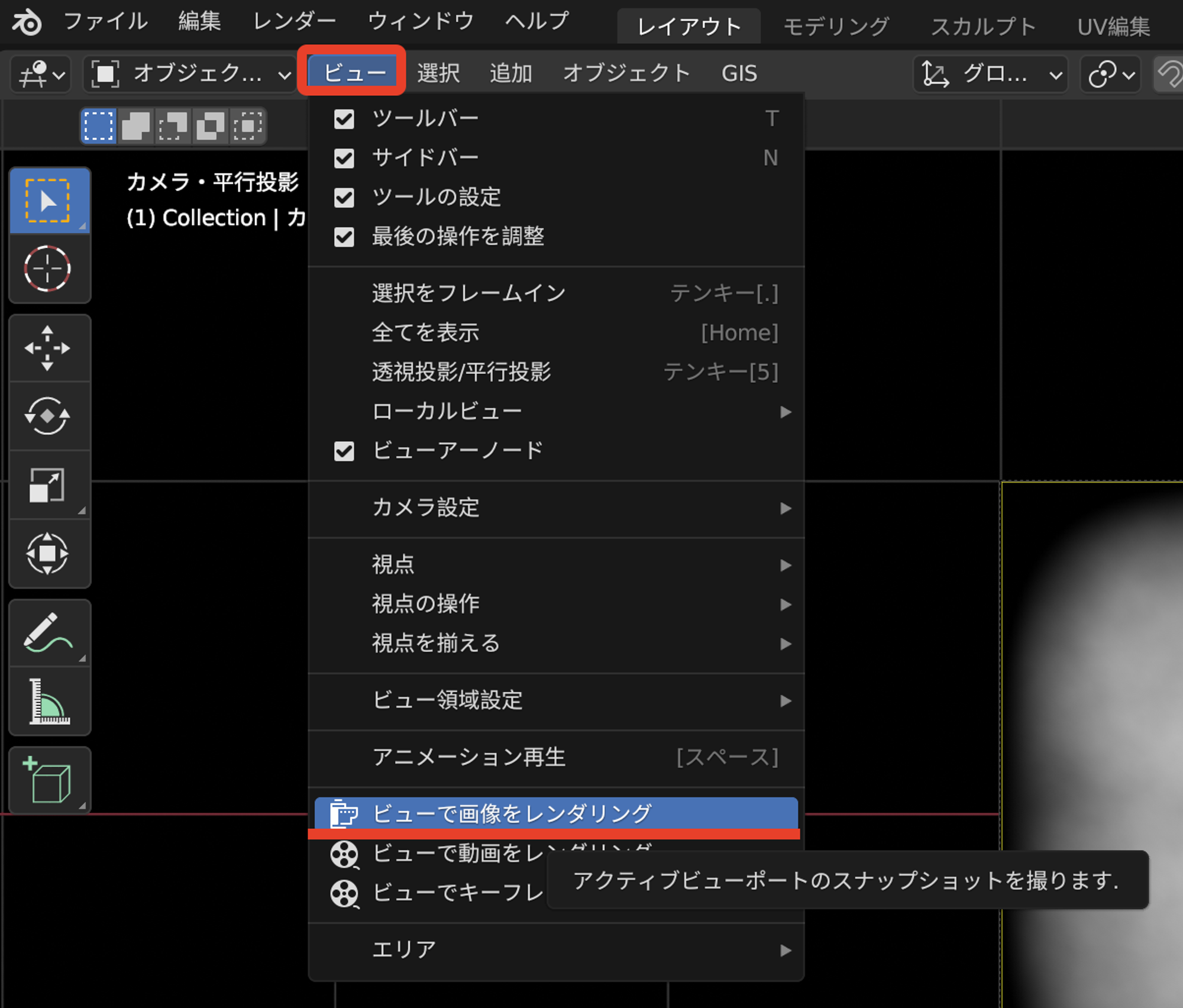Open the オブジェクト header menu
This screenshot has height=1008, width=1183.
626,73
